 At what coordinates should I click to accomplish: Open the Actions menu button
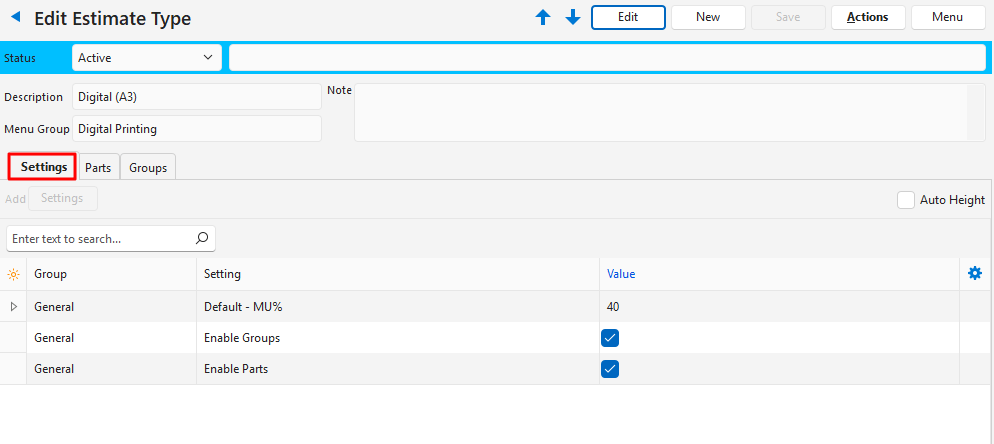(x=867, y=17)
